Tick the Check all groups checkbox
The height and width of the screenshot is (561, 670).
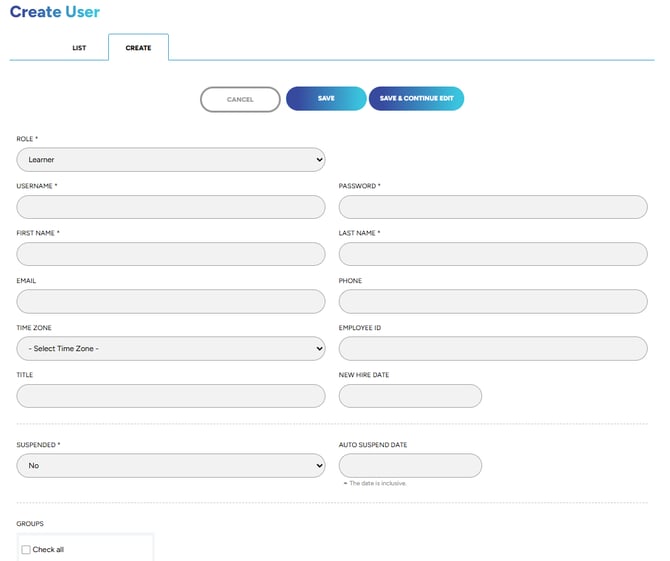click(26, 549)
